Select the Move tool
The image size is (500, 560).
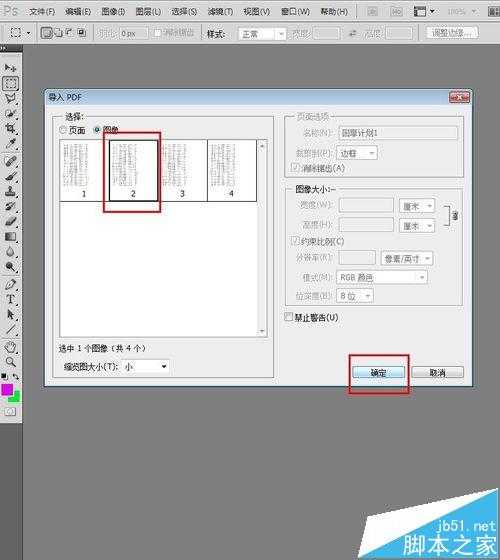pos(10,68)
